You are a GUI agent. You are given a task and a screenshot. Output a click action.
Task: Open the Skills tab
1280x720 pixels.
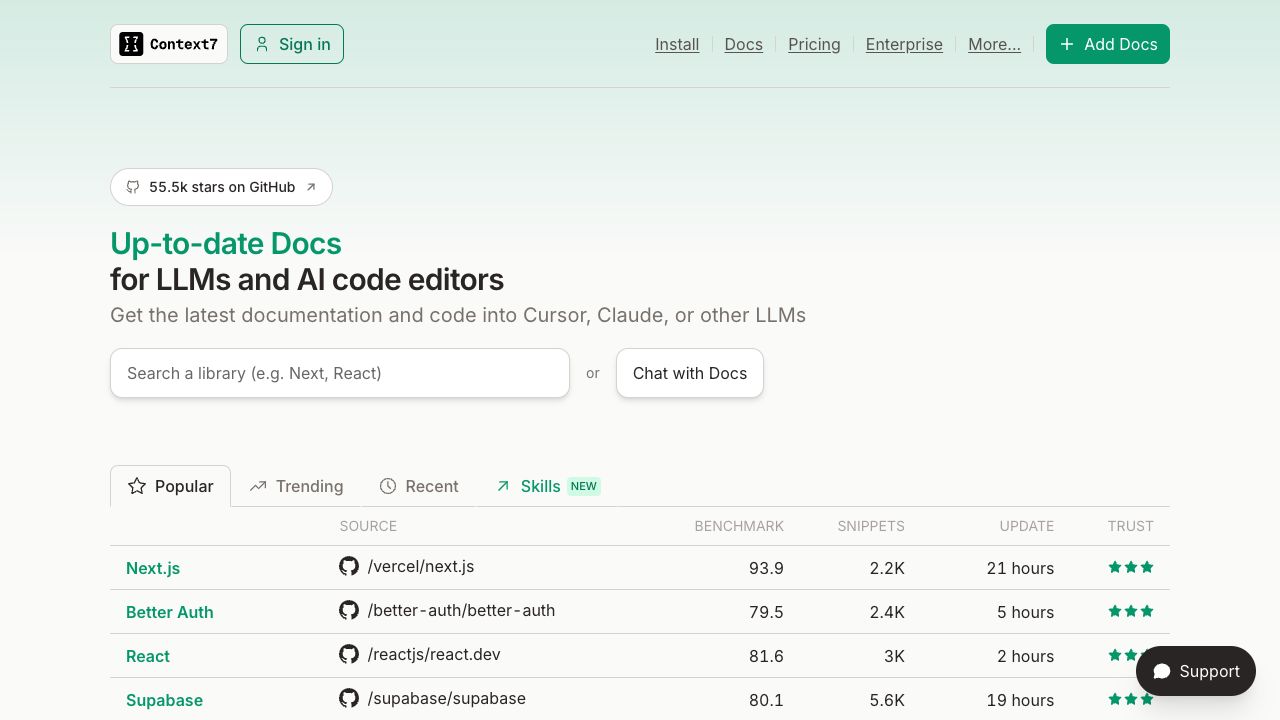(x=547, y=486)
